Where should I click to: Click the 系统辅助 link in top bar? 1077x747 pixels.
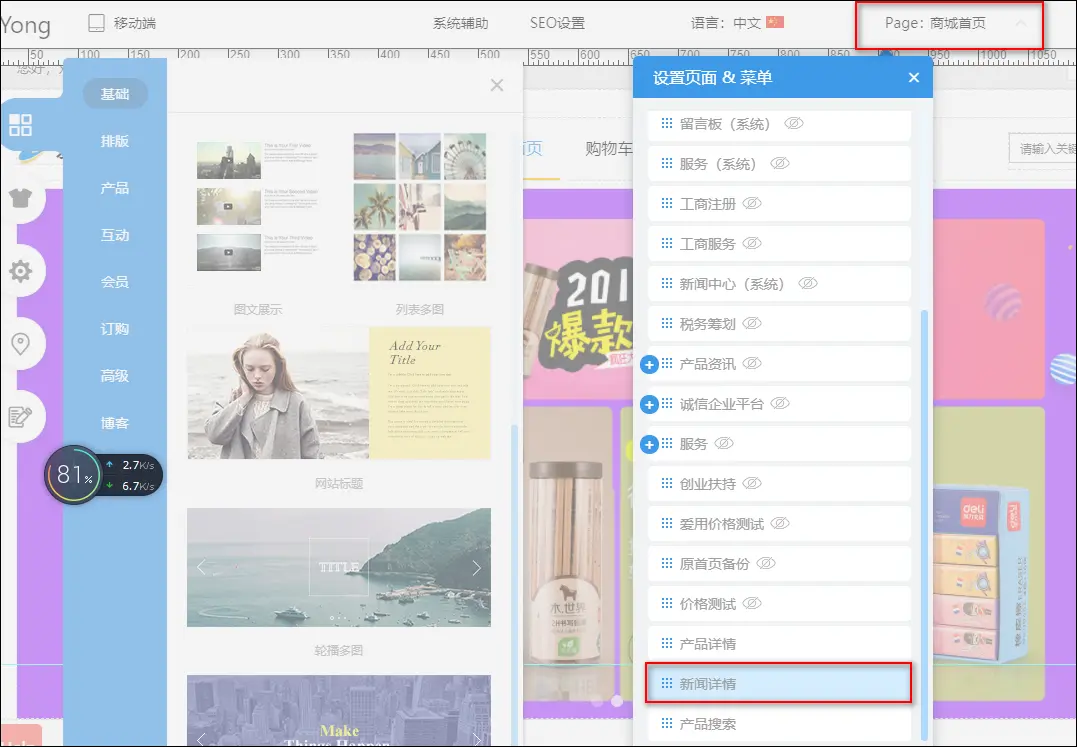click(460, 23)
